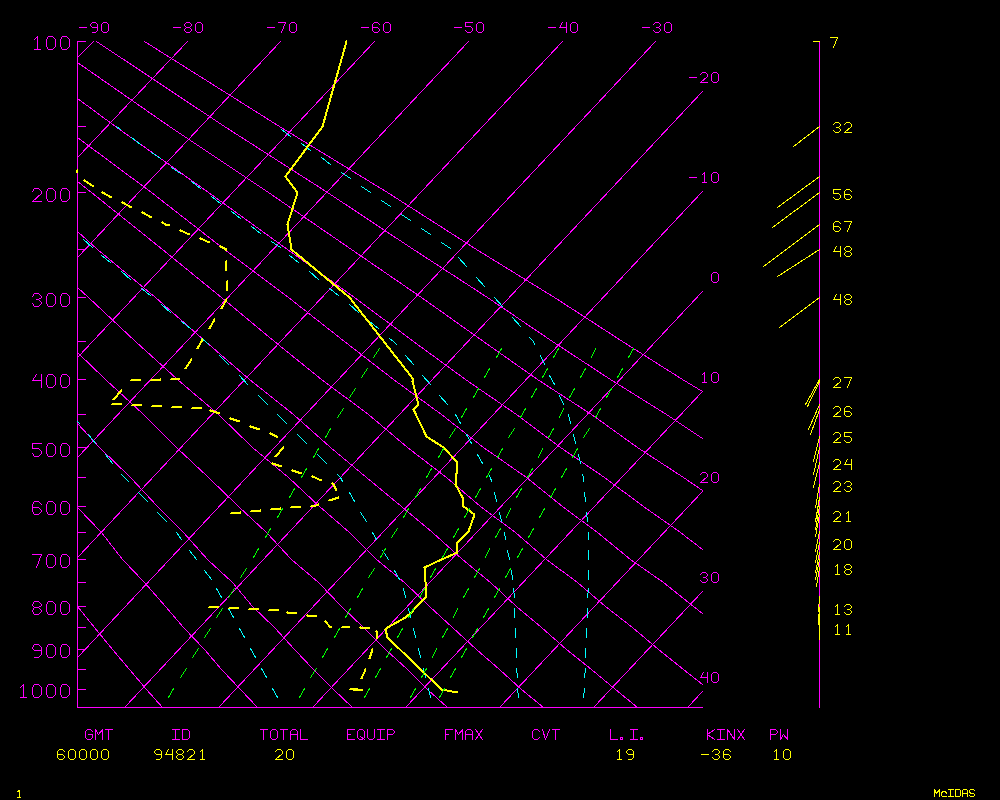Click the GMT header label
This screenshot has width=1000, height=800.
pos(99,735)
